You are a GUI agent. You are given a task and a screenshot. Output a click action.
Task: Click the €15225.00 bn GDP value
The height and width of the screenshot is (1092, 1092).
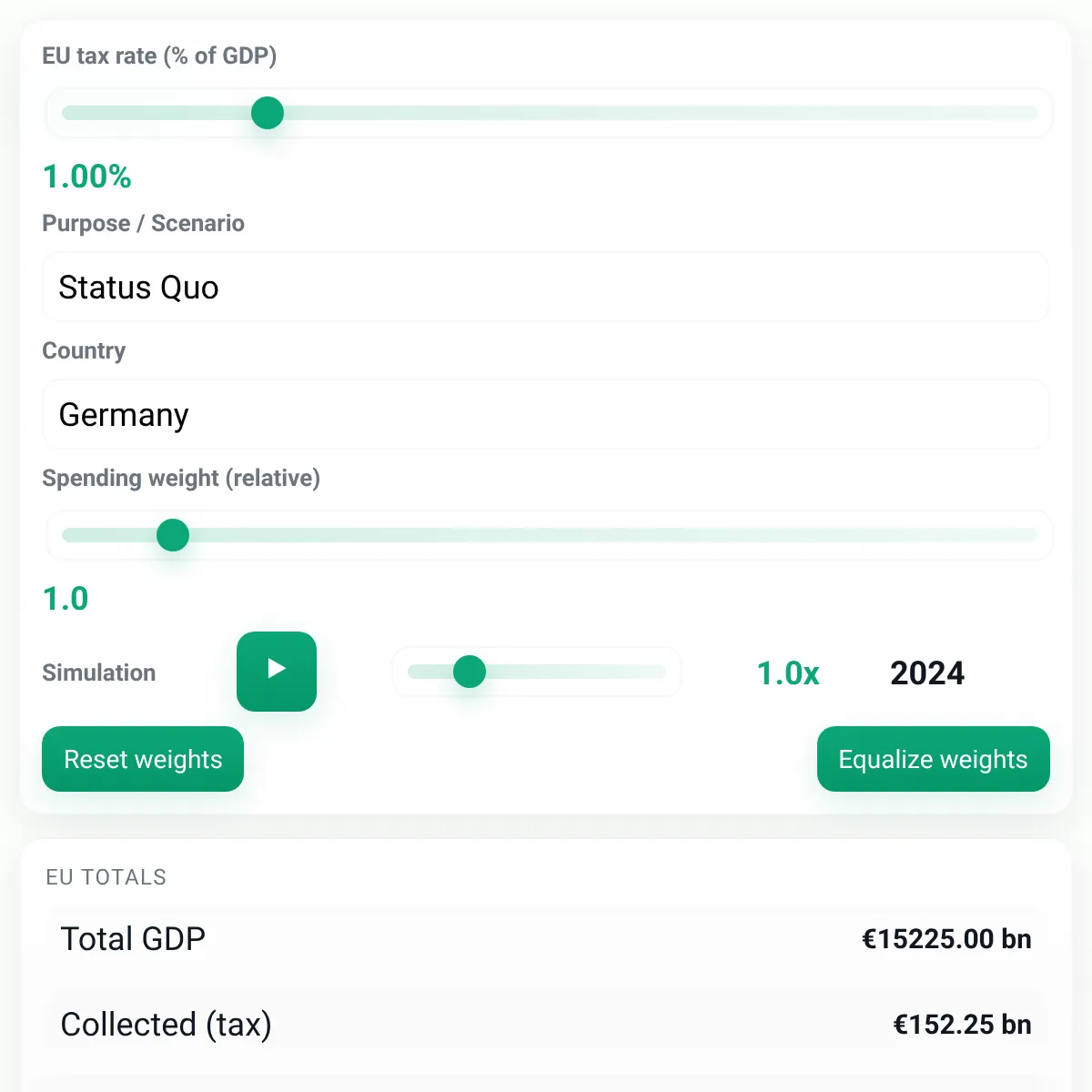[x=946, y=939]
